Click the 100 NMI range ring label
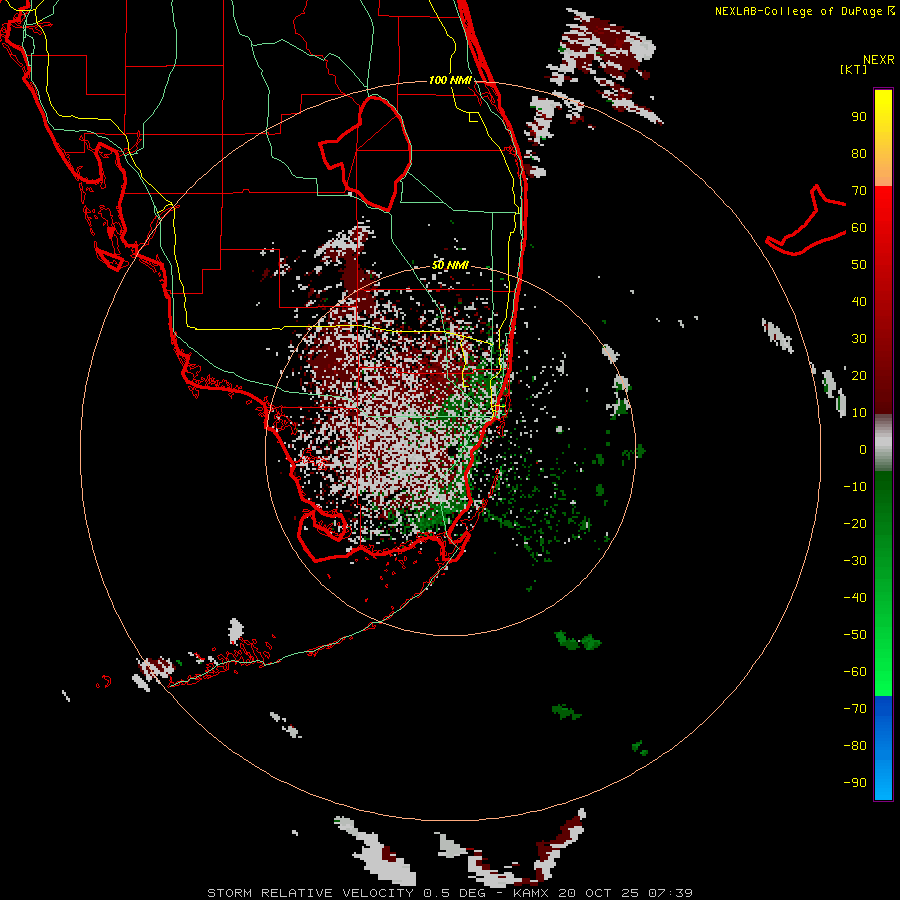The image size is (900, 900). tap(450, 80)
